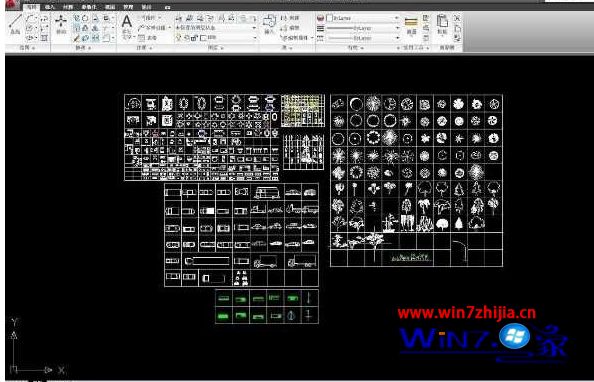Click the Copy Clip icon in clipboard

457,28
